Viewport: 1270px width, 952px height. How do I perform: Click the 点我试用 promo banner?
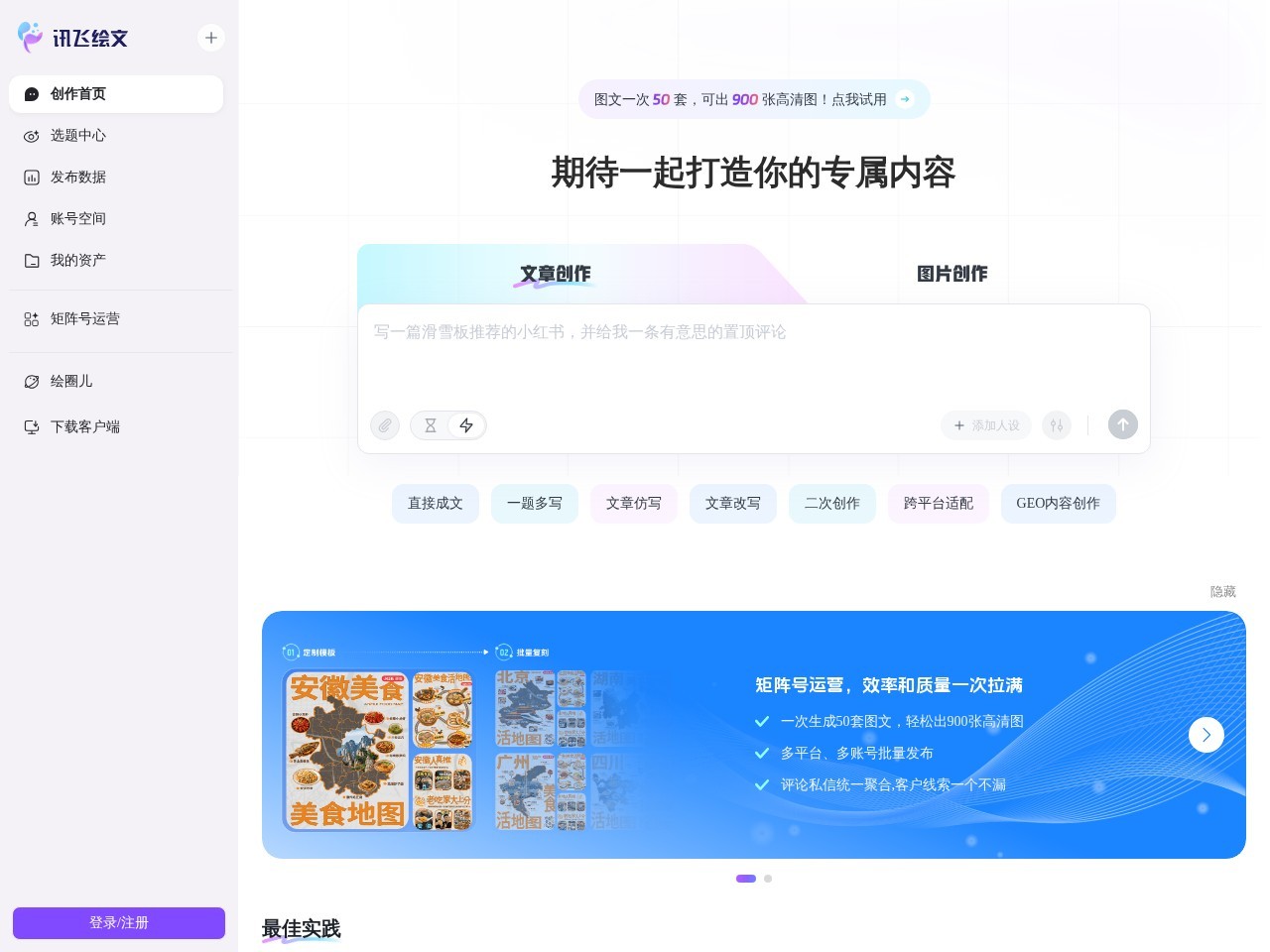(754, 99)
